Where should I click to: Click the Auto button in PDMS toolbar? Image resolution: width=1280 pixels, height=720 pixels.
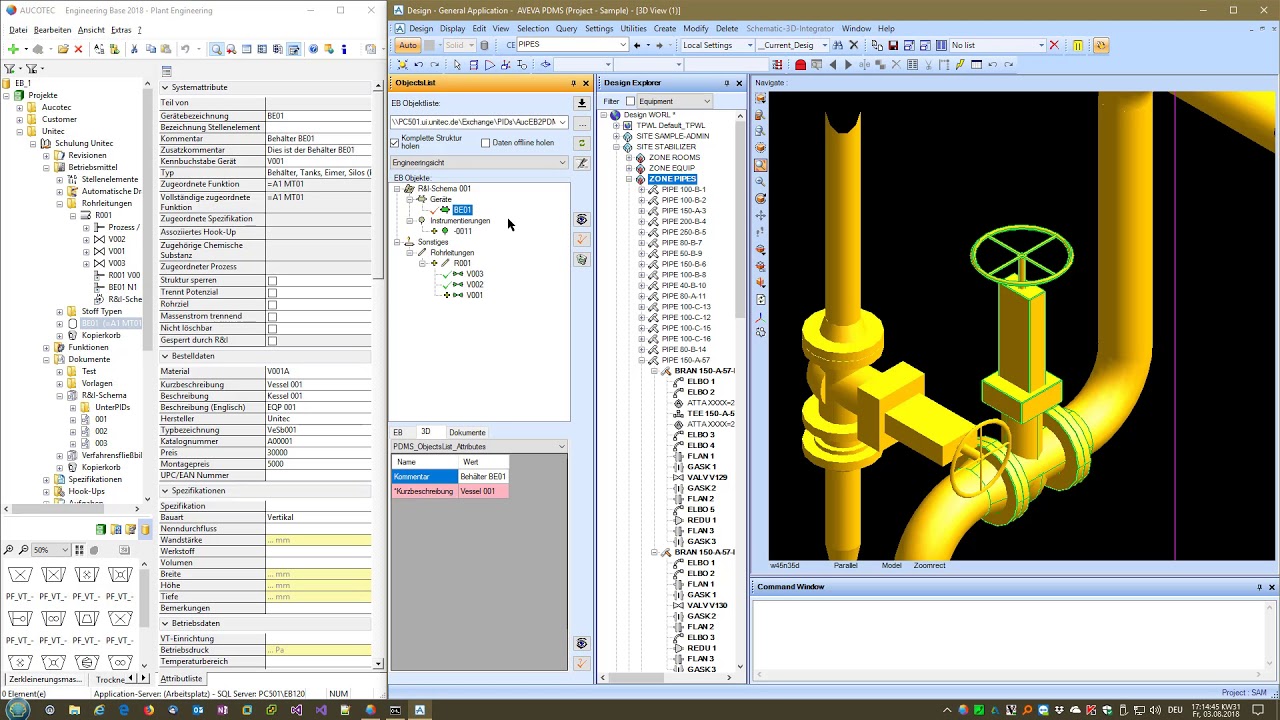[x=408, y=45]
